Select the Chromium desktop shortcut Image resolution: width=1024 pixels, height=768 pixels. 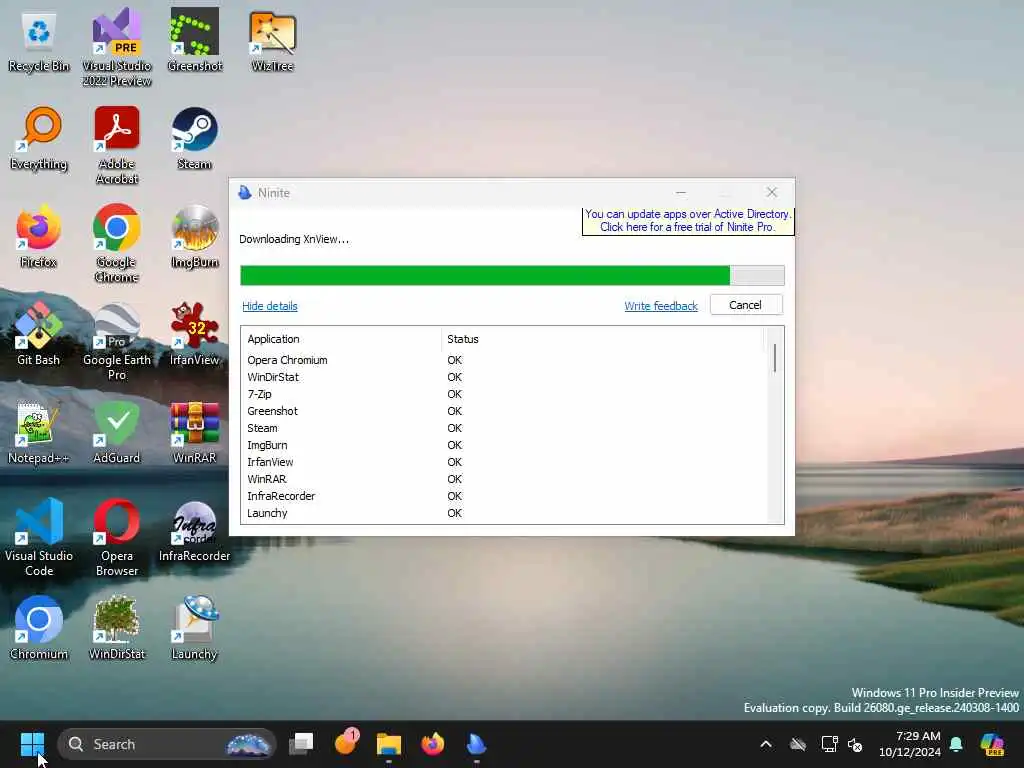[x=39, y=628]
